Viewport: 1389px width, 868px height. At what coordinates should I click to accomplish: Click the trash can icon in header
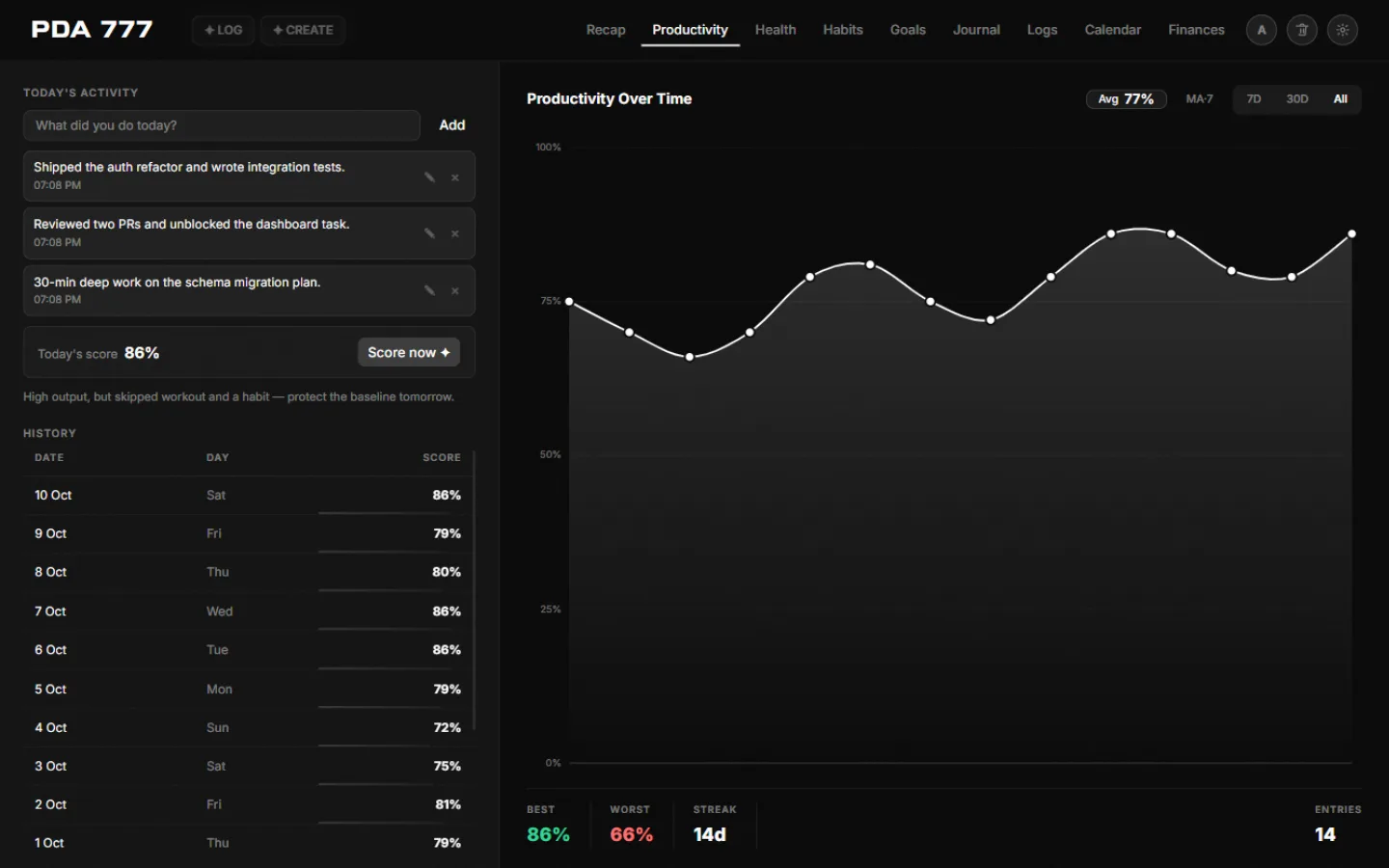click(x=1301, y=30)
